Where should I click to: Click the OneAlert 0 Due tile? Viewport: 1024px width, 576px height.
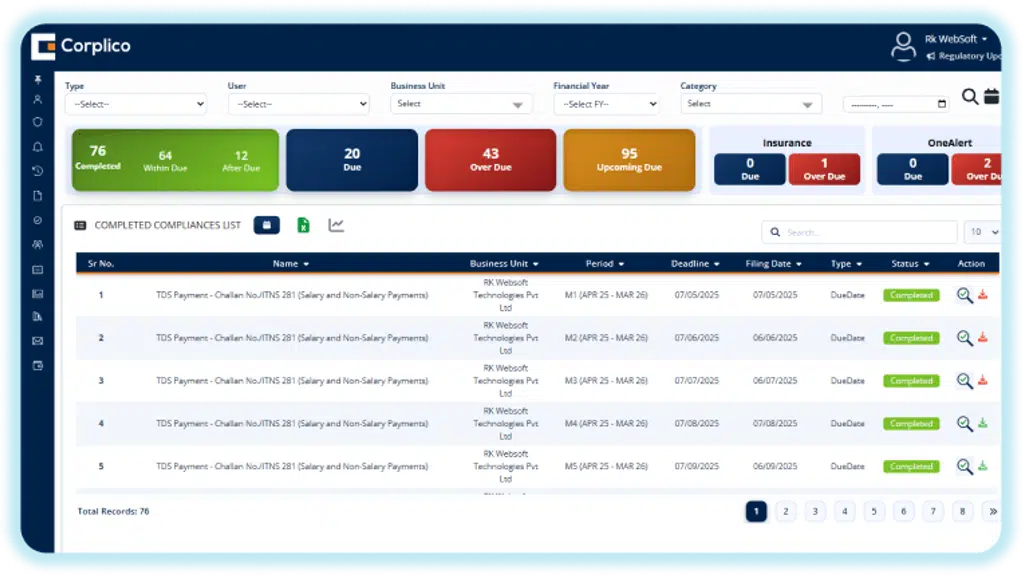pyautogui.click(x=912, y=169)
